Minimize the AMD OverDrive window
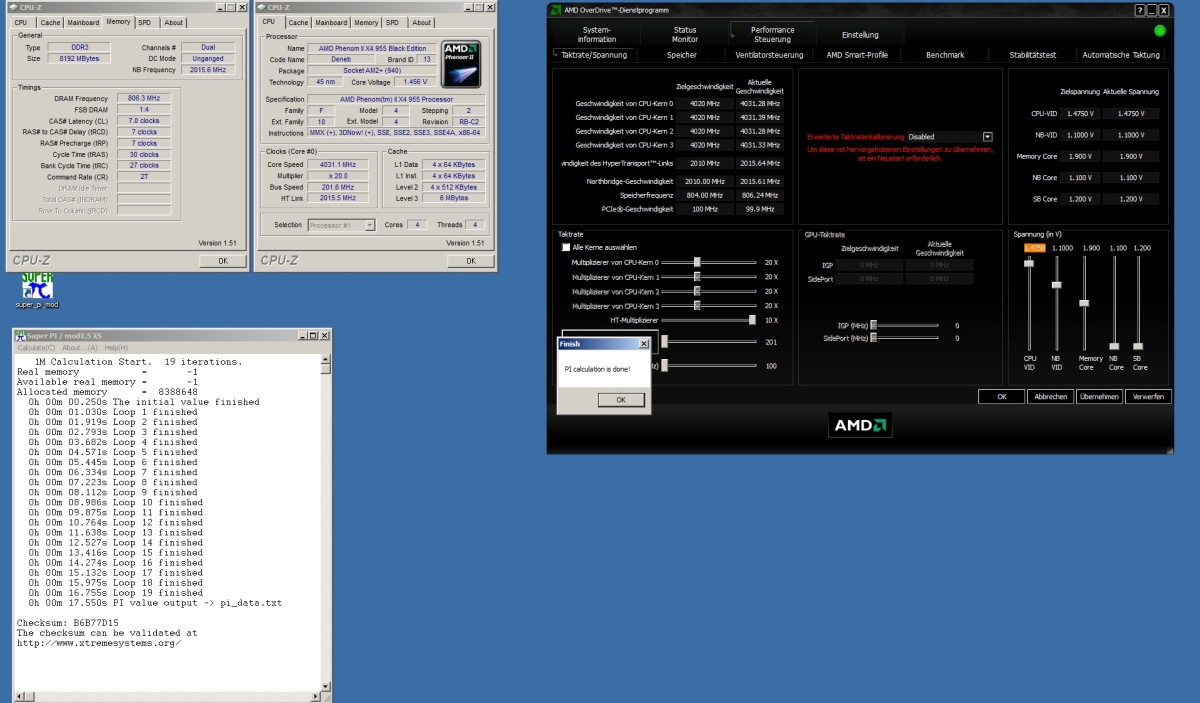The image size is (1200, 703). pos(1152,10)
